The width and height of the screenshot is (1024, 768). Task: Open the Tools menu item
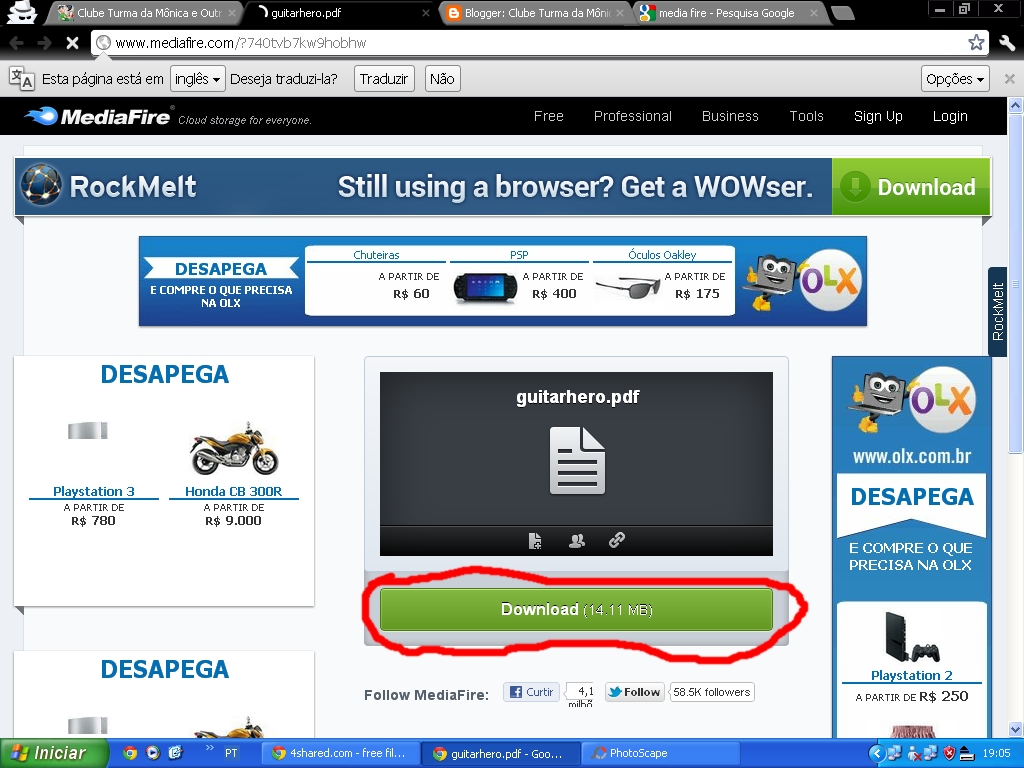807,116
